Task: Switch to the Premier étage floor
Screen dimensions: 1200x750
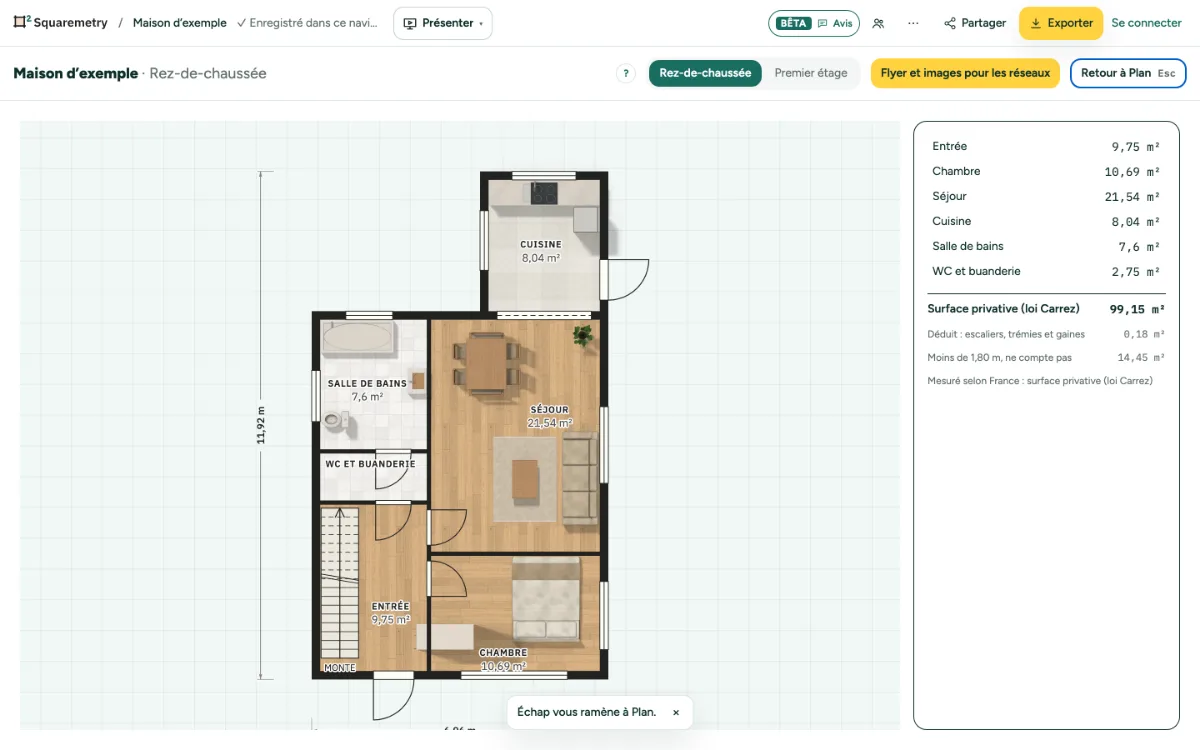Action: 811,73
